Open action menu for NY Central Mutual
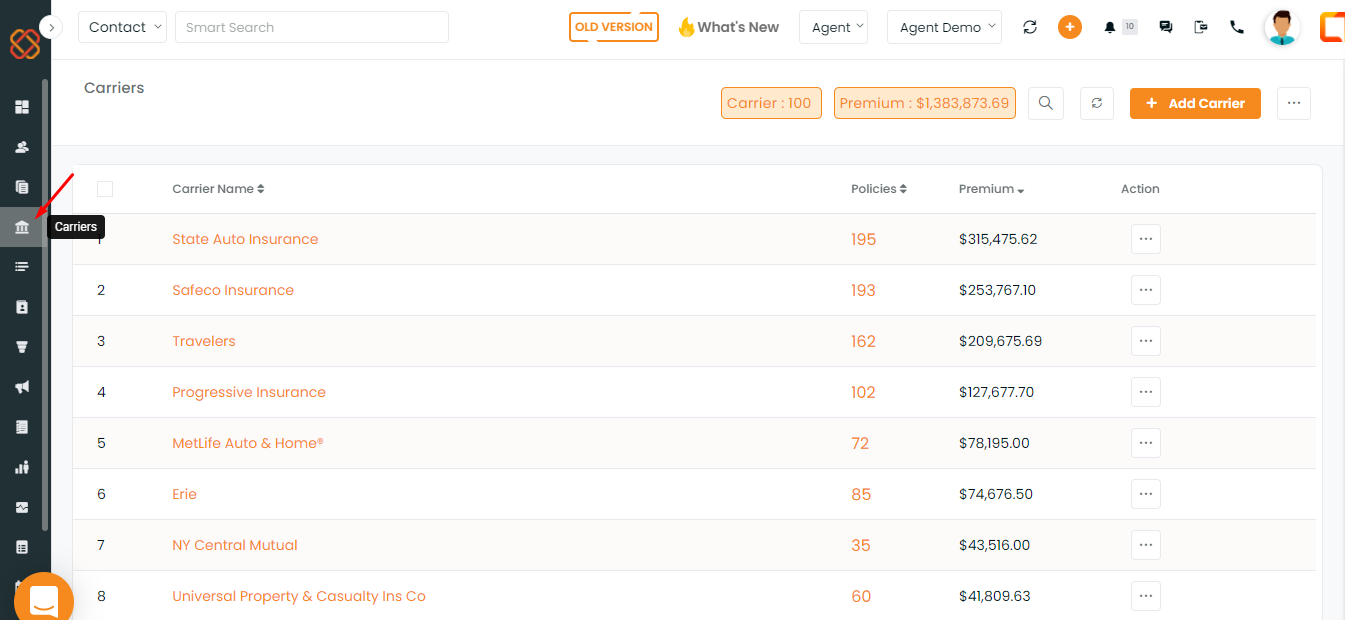The height and width of the screenshot is (620, 1345). click(1146, 545)
